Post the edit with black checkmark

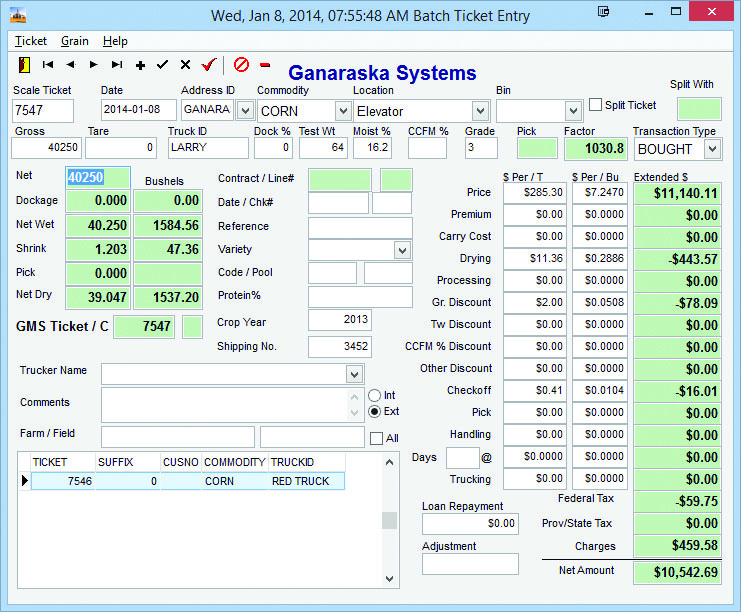point(163,64)
